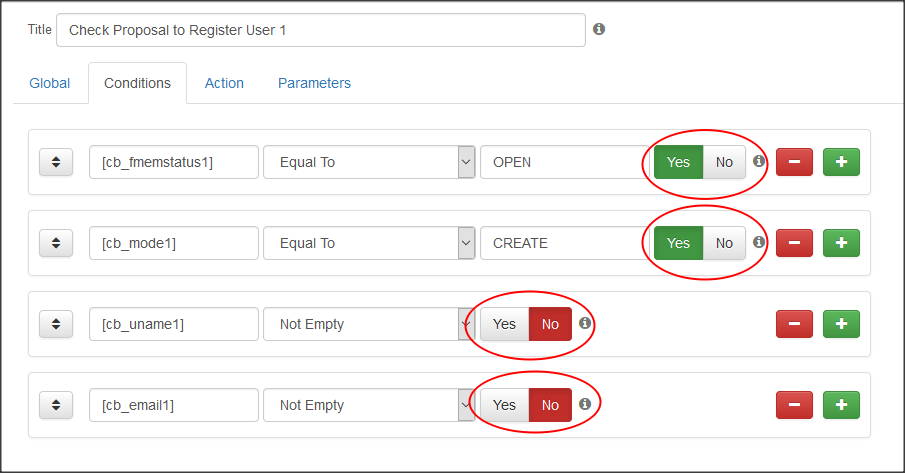Remove the cb_fmemstatus1 condition with red minus
905x473 pixels.
(x=794, y=162)
